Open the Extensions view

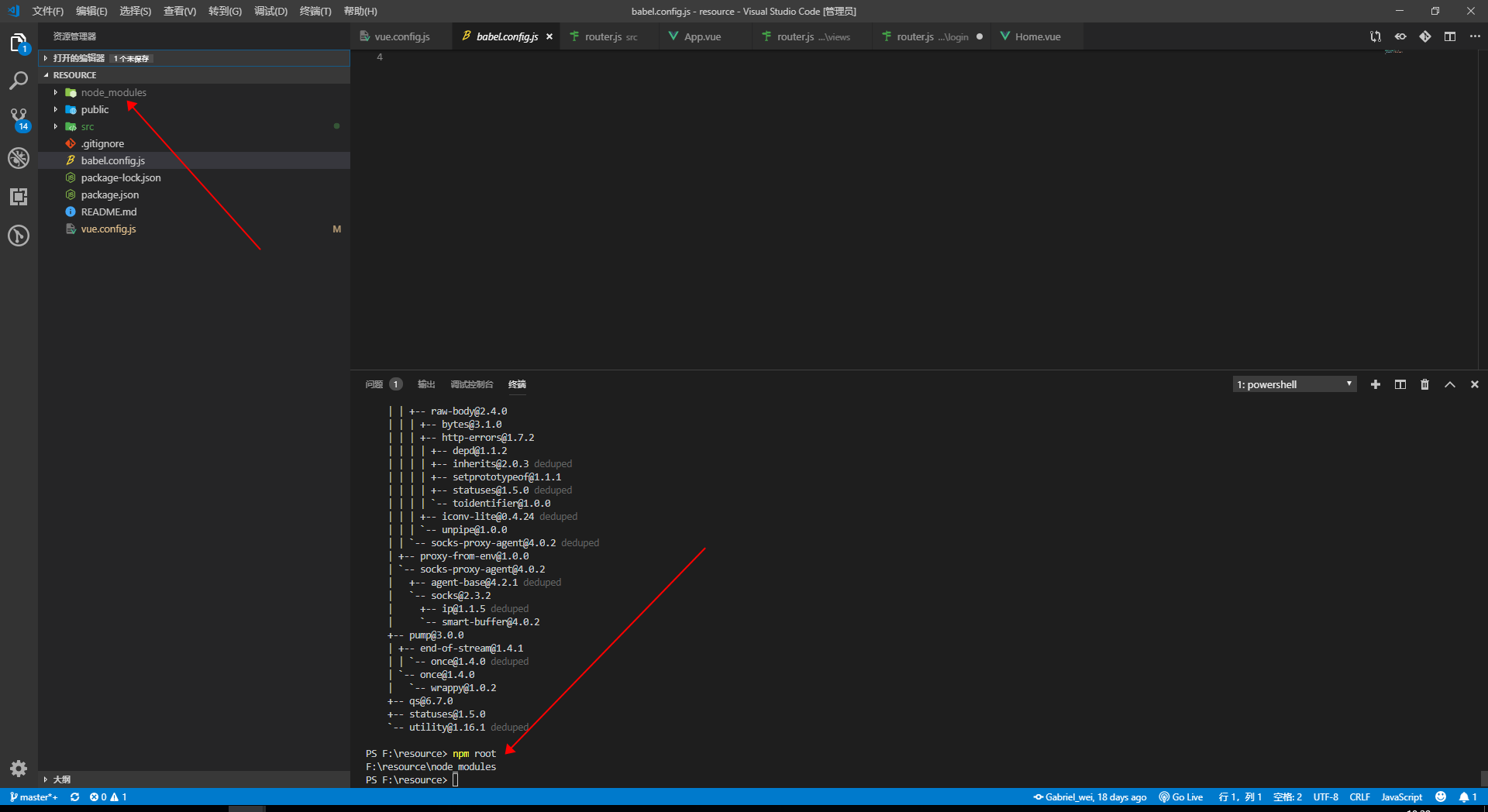click(x=19, y=197)
